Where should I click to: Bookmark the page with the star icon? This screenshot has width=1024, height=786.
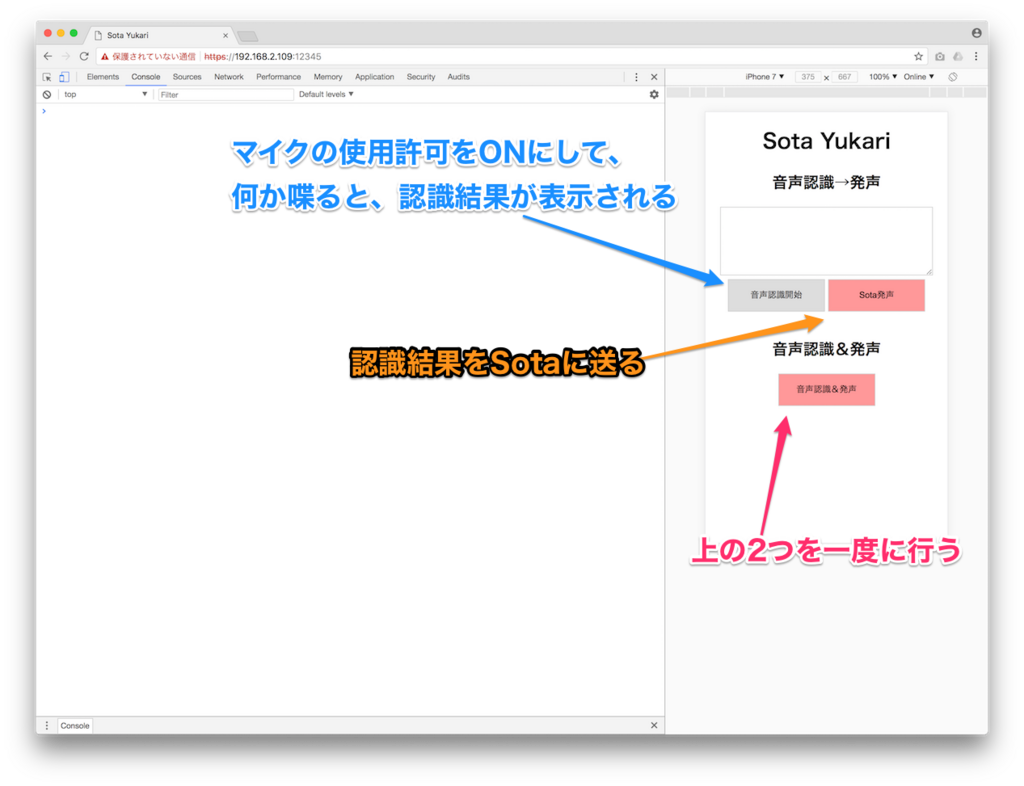tap(918, 56)
